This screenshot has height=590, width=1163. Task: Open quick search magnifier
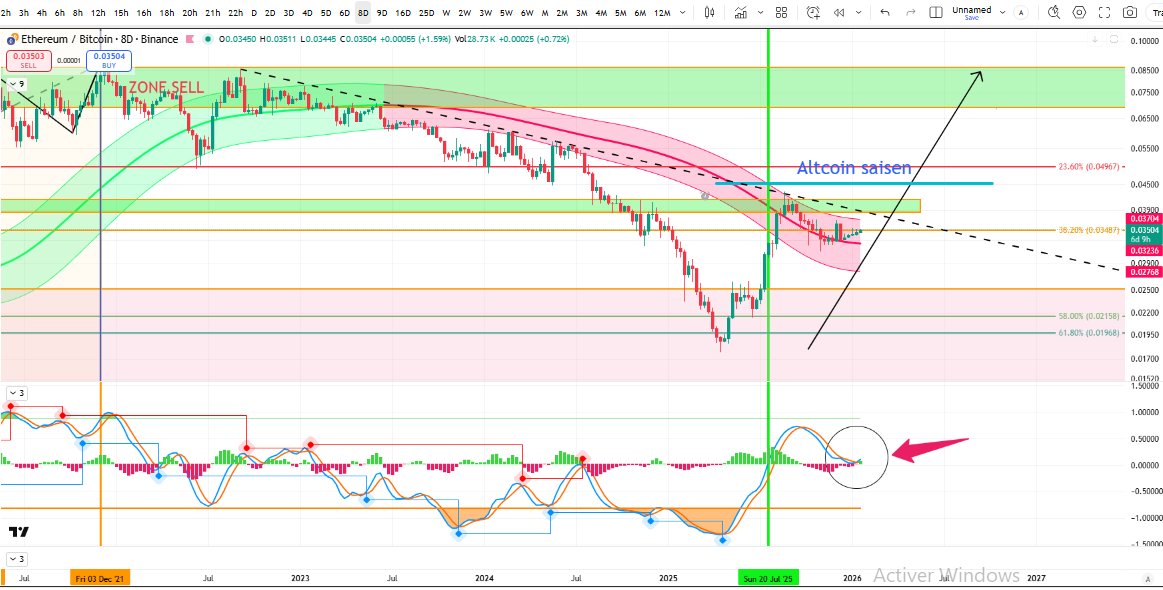(x=1054, y=13)
